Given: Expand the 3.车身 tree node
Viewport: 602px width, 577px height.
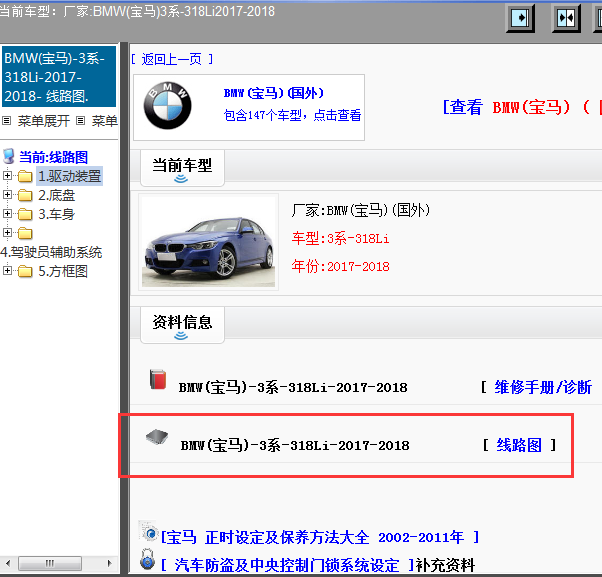Looking at the screenshot, I should 7,213.
